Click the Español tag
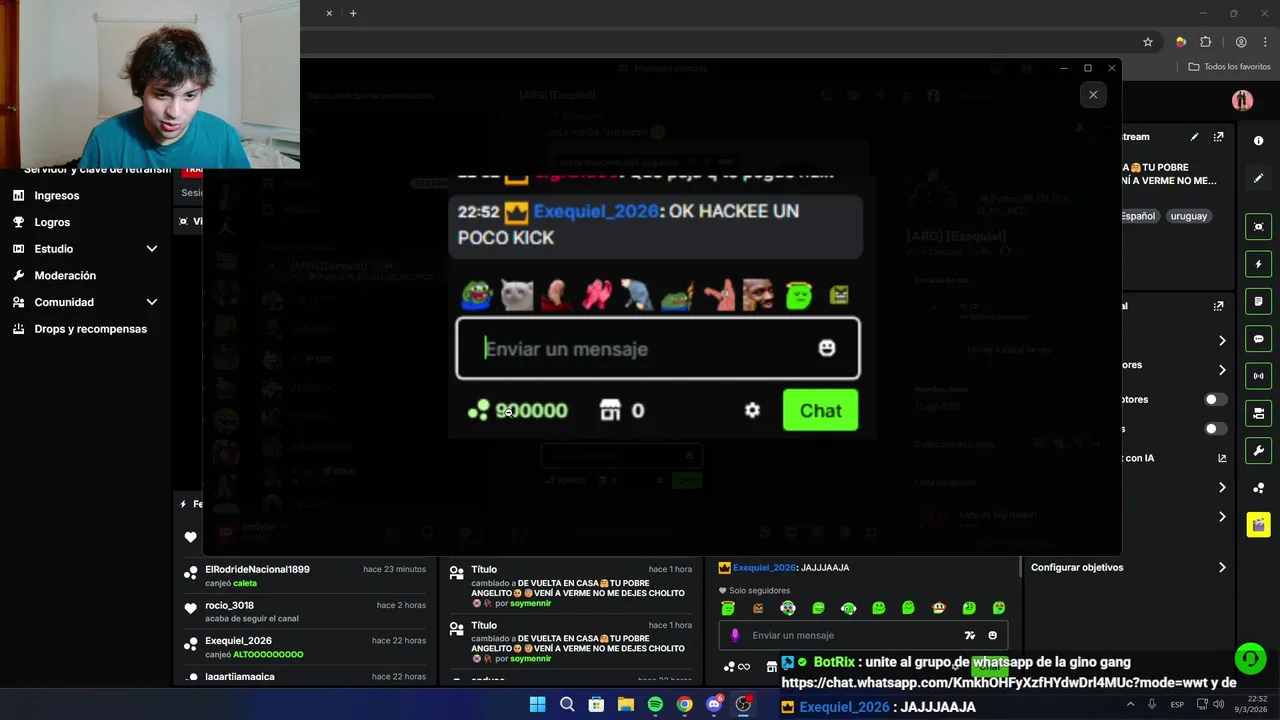Viewport: 1280px width, 720px height. coord(1138,216)
